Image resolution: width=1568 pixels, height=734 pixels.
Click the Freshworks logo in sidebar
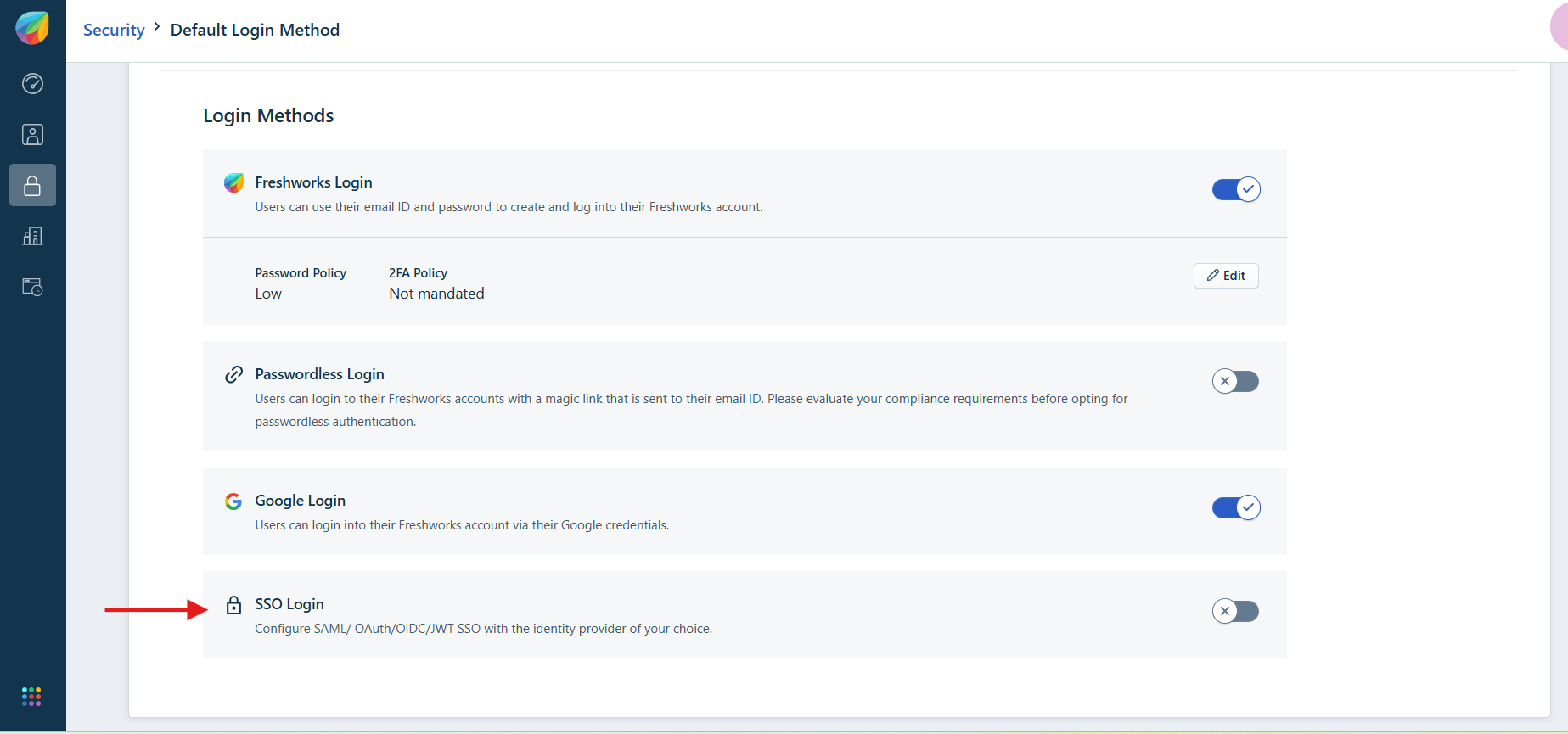coord(32,28)
